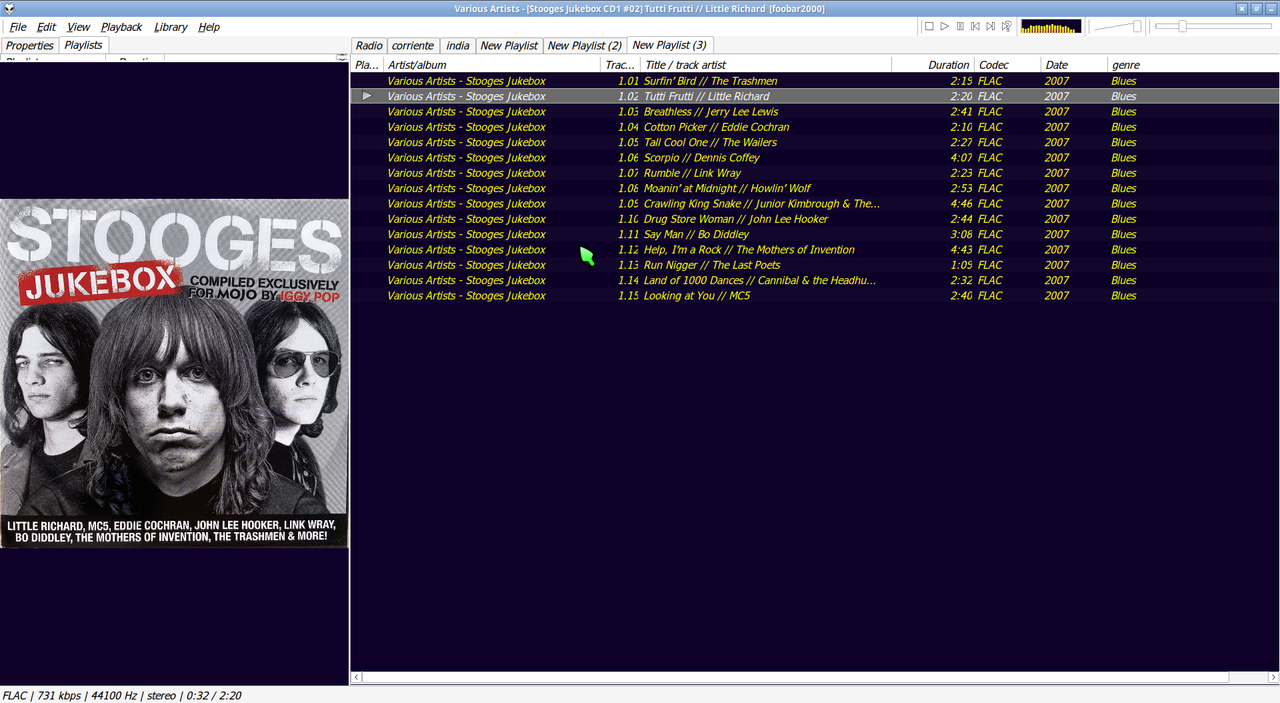Select the New Playlist (3) tab

670,45
